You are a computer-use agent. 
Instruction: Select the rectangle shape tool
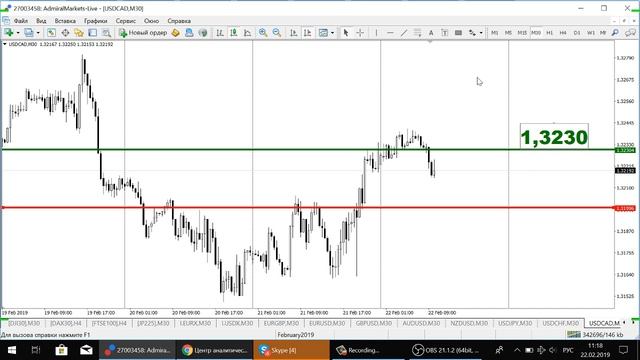(458, 33)
